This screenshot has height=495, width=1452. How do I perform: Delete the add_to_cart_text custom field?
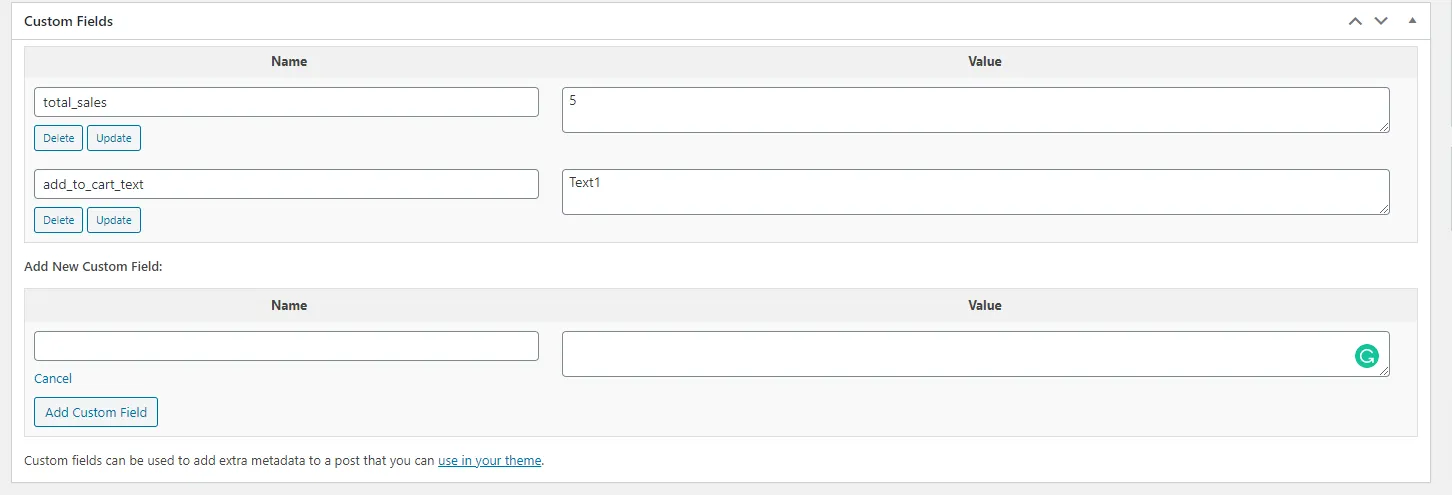(59, 220)
